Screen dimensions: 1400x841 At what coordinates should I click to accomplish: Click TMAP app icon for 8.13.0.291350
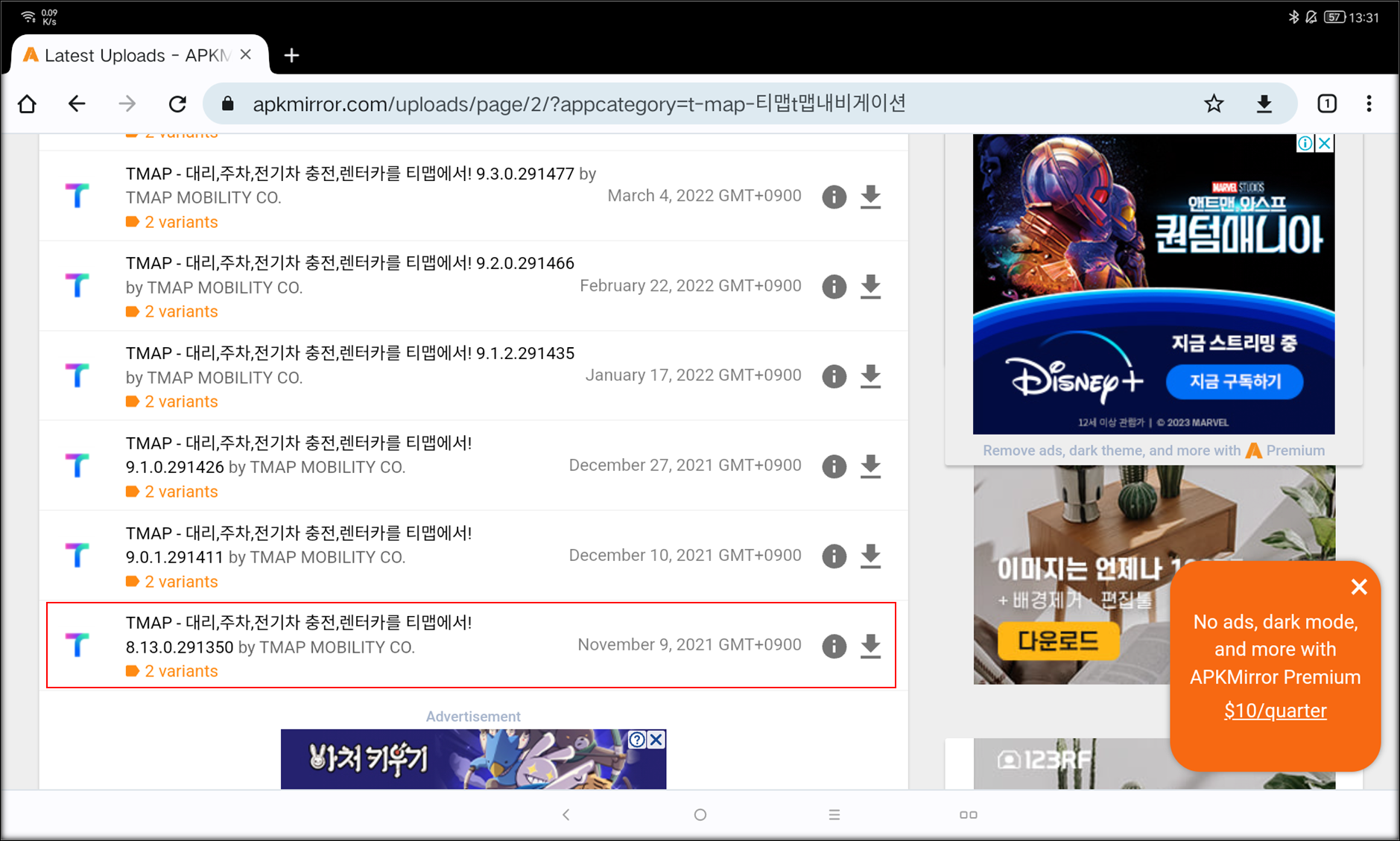(x=77, y=644)
